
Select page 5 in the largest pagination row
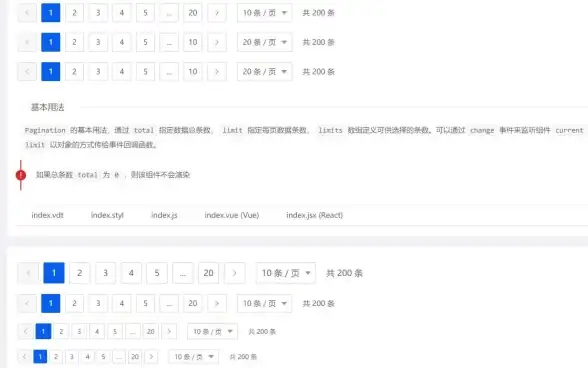[157, 273]
